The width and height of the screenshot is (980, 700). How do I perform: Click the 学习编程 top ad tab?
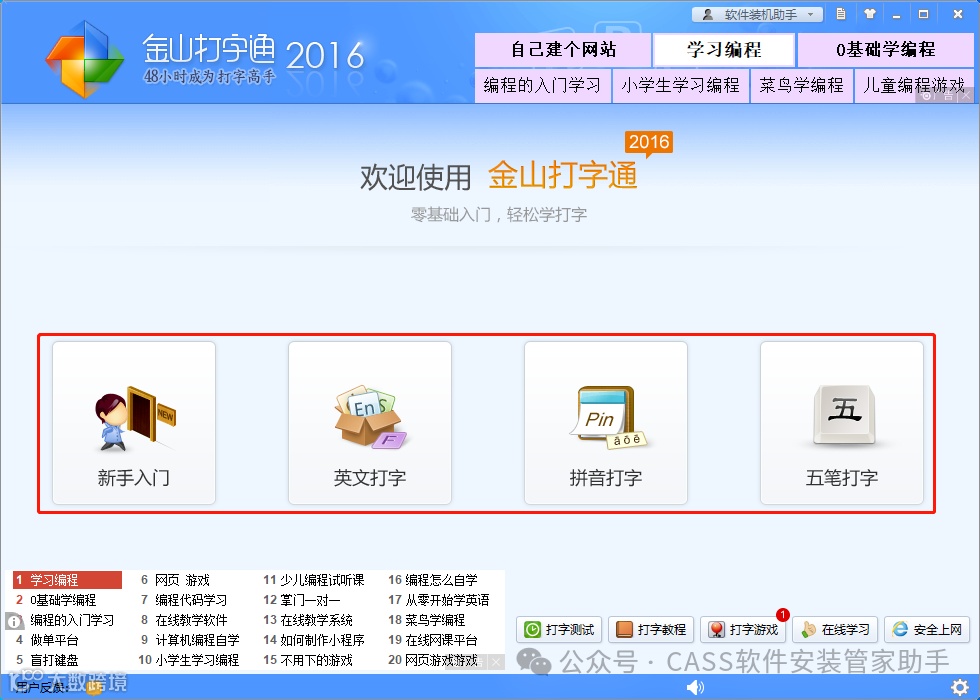[x=724, y=49]
